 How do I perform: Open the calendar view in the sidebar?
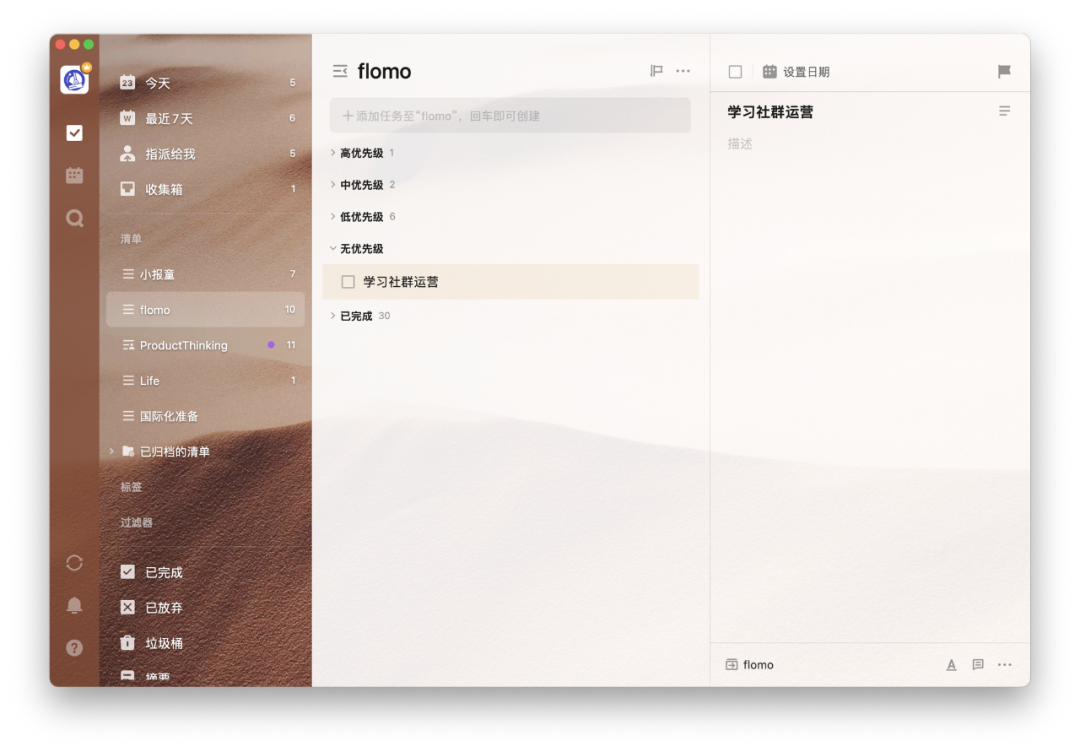click(74, 175)
